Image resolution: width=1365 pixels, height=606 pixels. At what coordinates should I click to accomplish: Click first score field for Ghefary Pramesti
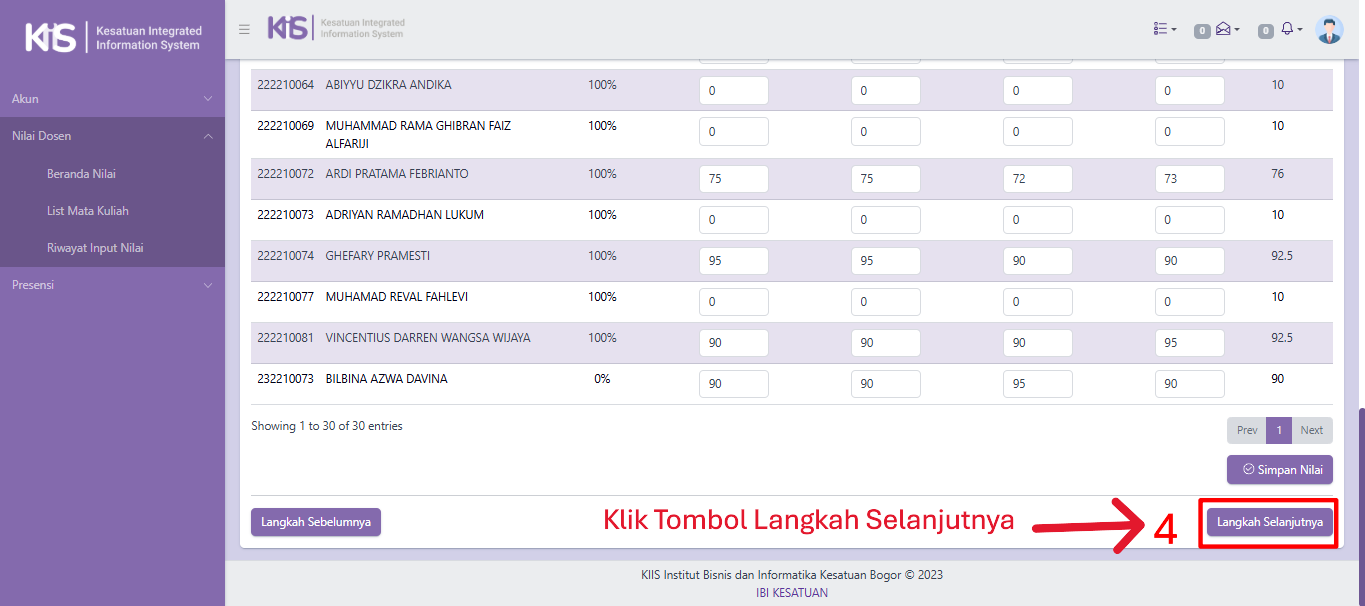pos(733,261)
